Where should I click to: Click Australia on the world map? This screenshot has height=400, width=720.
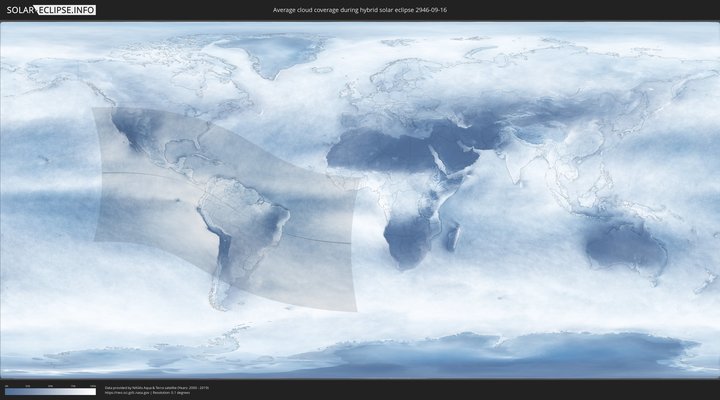[625, 245]
